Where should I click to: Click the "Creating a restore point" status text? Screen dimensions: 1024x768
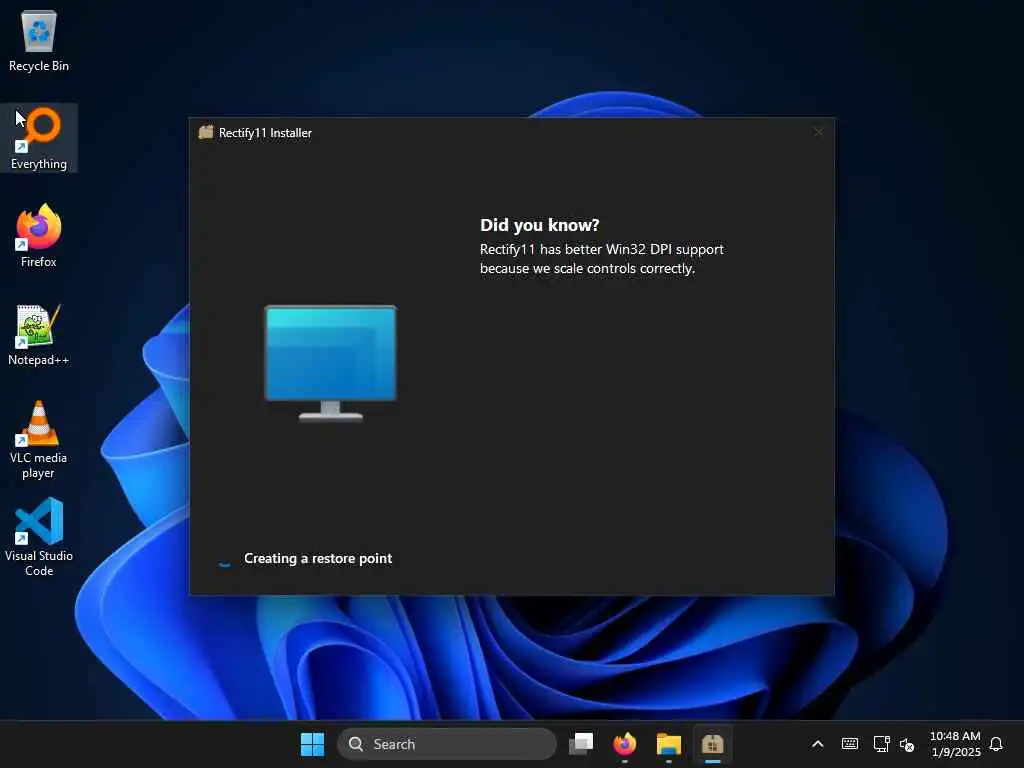click(318, 558)
